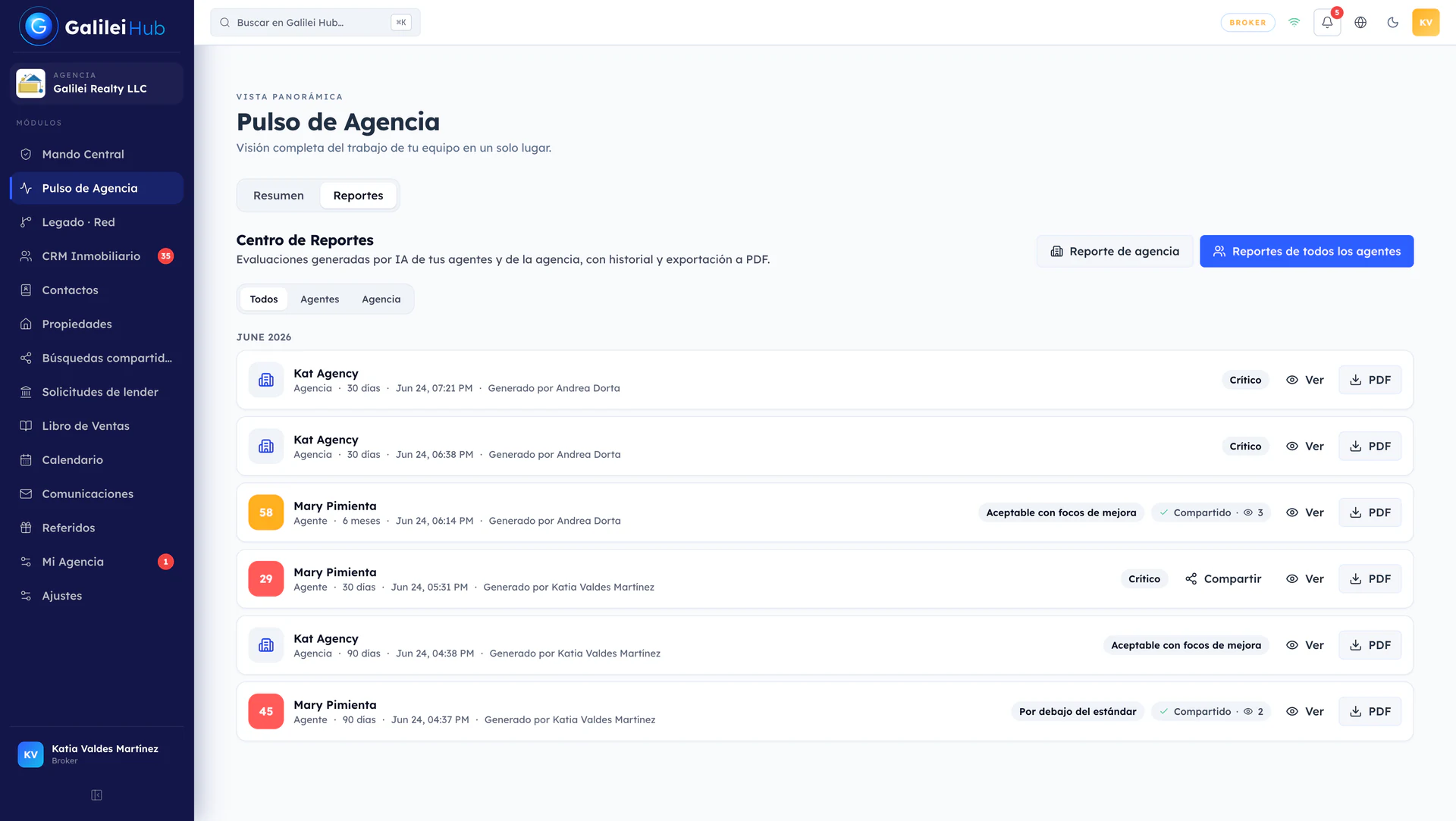Open Legado · Red module
The image size is (1456, 821).
(x=96, y=222)
